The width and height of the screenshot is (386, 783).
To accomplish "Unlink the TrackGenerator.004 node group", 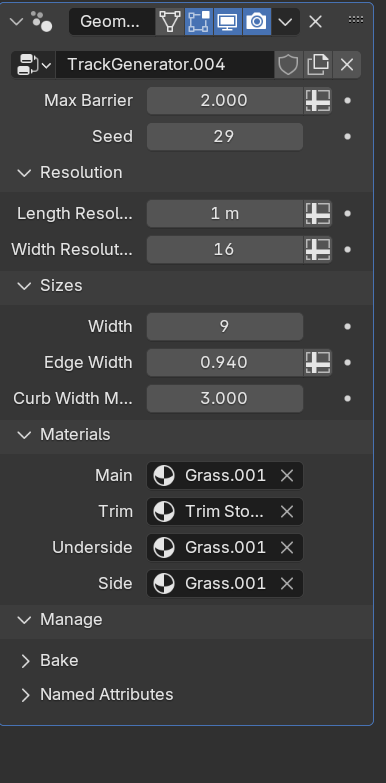I will [347, 64].
